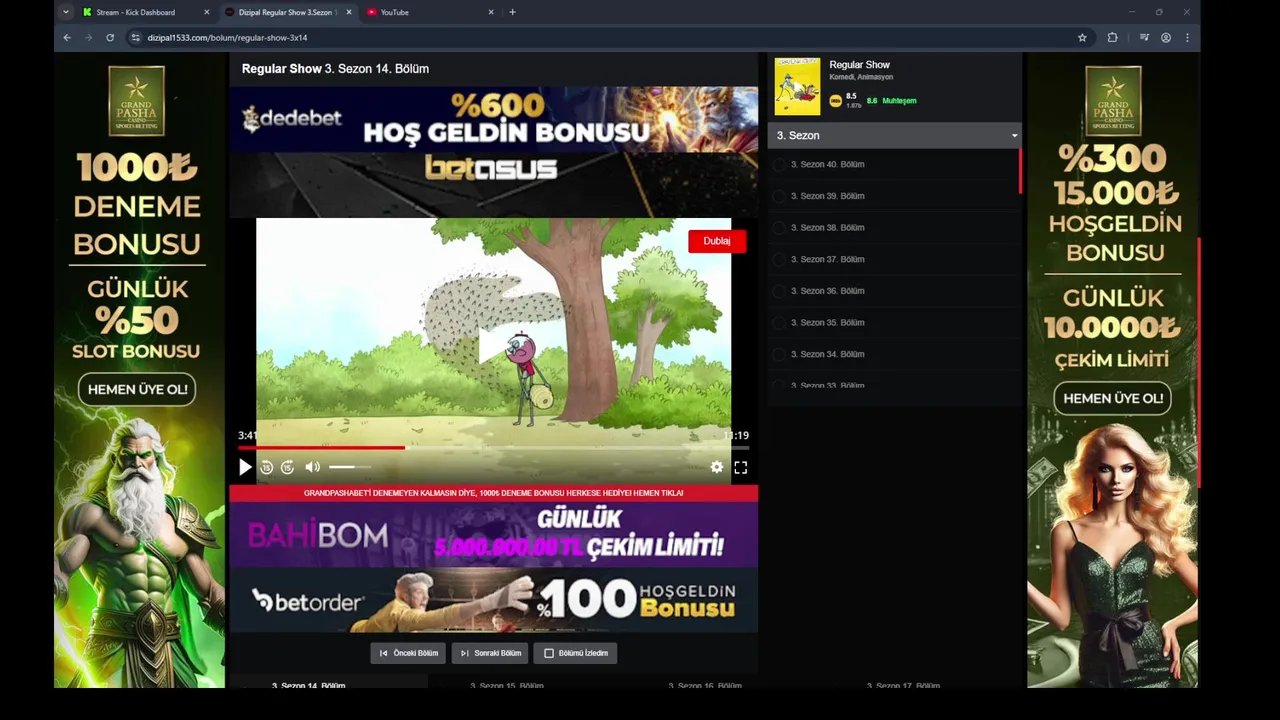Viewport: 1280px width, 720px height.
Task: Go forward in browser history
Action: (x=88, y=37)
